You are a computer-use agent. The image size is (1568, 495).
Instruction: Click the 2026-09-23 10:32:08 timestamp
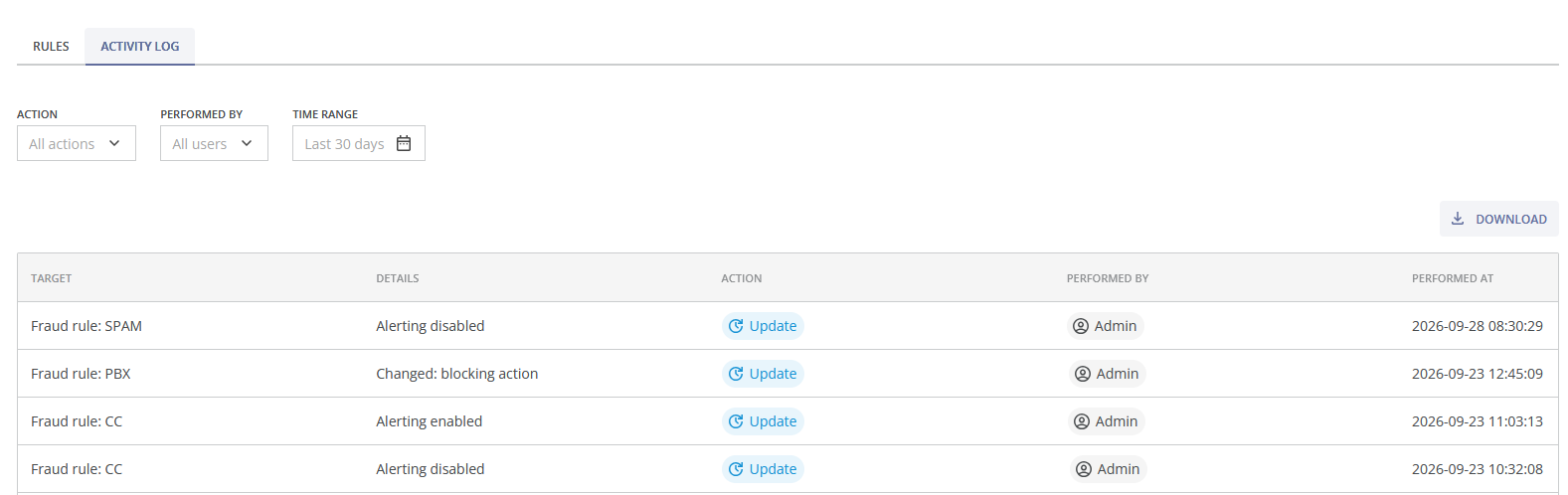pos(1478,469)
